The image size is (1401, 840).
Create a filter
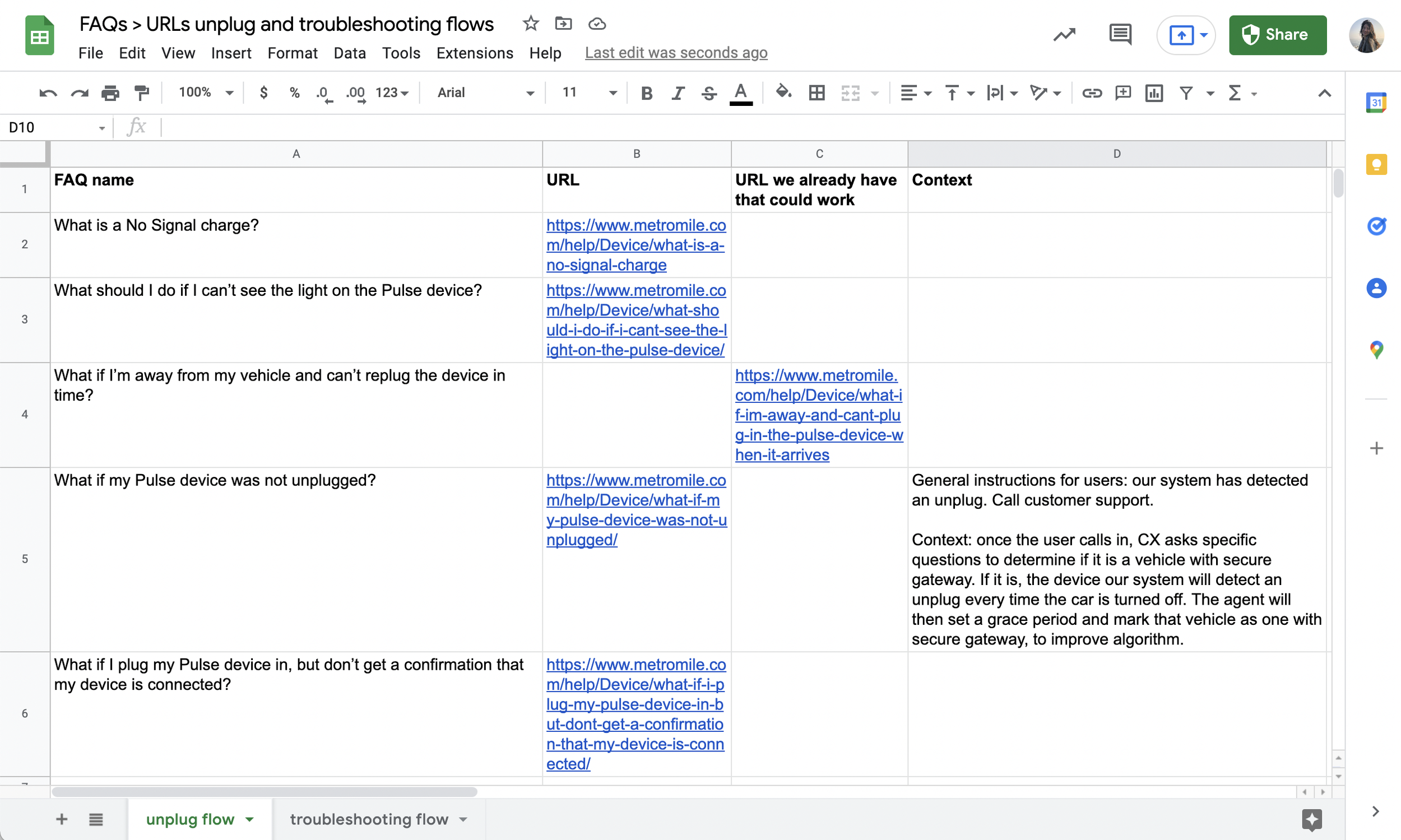(x=1186, y=93)
